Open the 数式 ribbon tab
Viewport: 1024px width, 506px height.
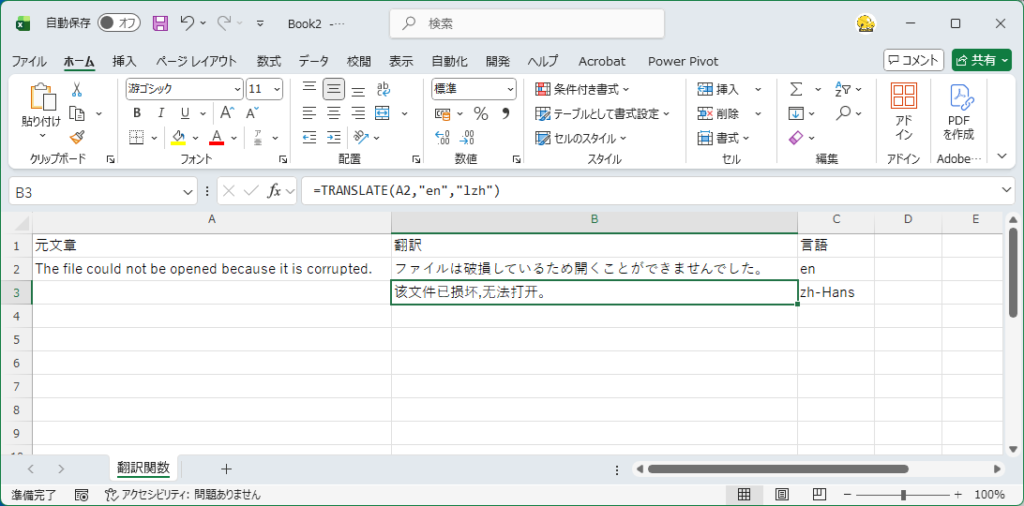[269, 61]
